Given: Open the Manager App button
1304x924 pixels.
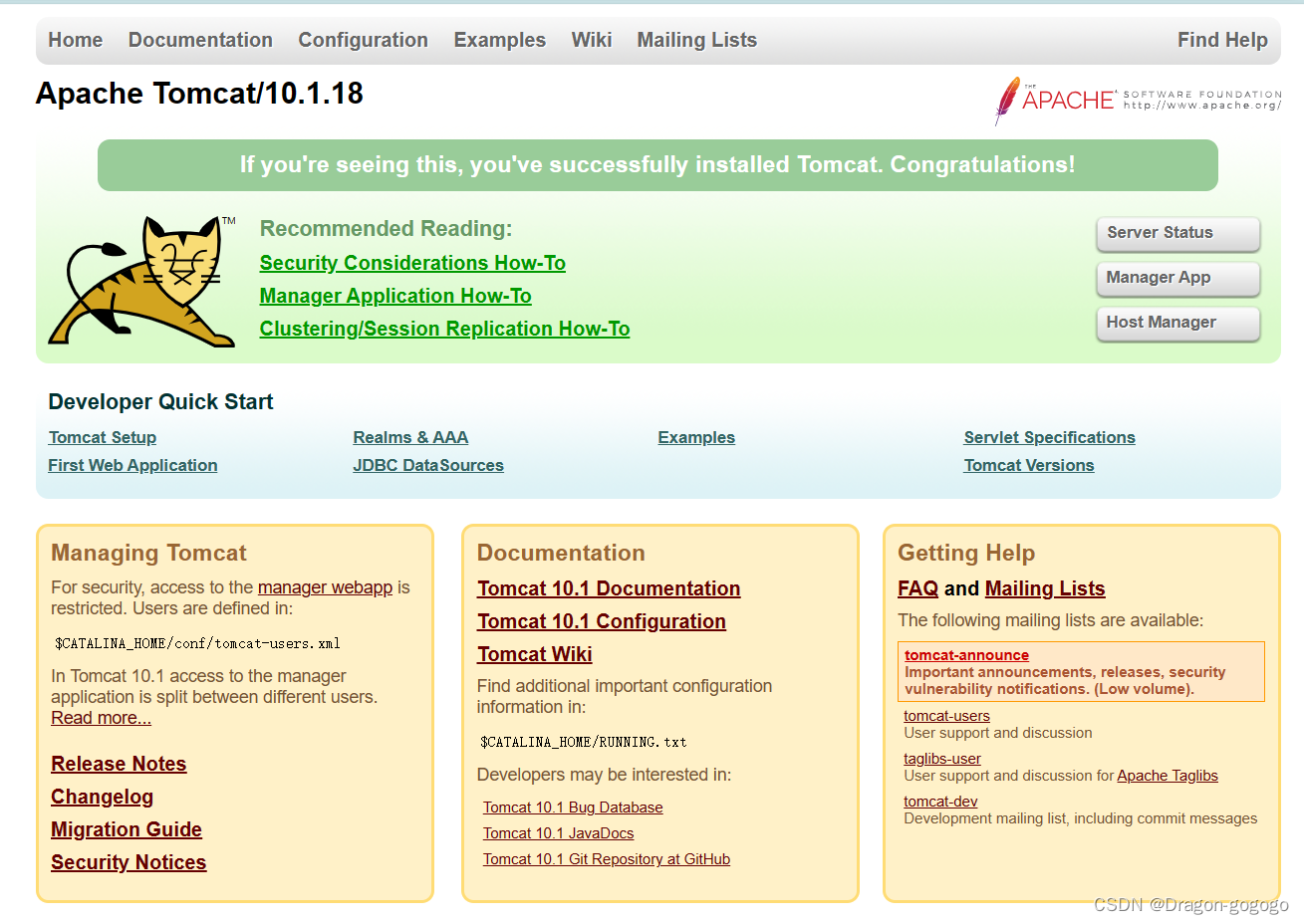Looking at the screenshot, I should click(1178, 278).
